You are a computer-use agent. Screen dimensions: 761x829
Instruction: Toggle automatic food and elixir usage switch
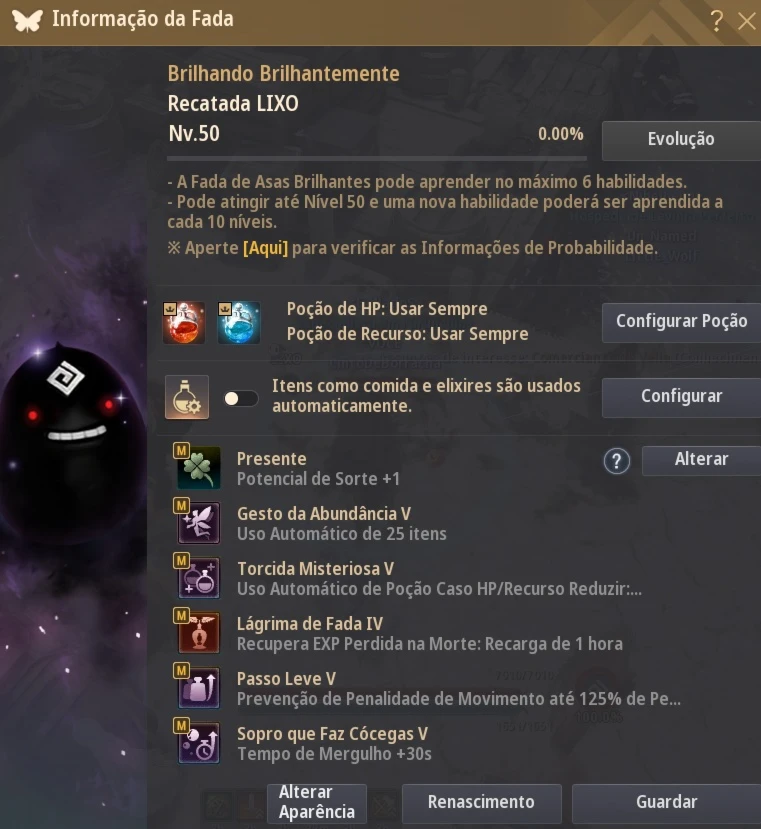pos(241,399)
